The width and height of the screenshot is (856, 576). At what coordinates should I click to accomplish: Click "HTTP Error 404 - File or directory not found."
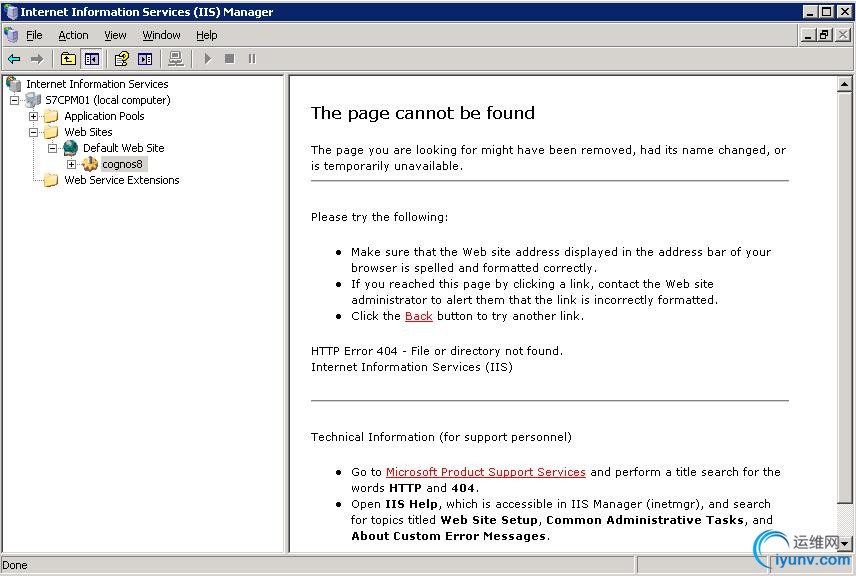(x=437, y=351)
